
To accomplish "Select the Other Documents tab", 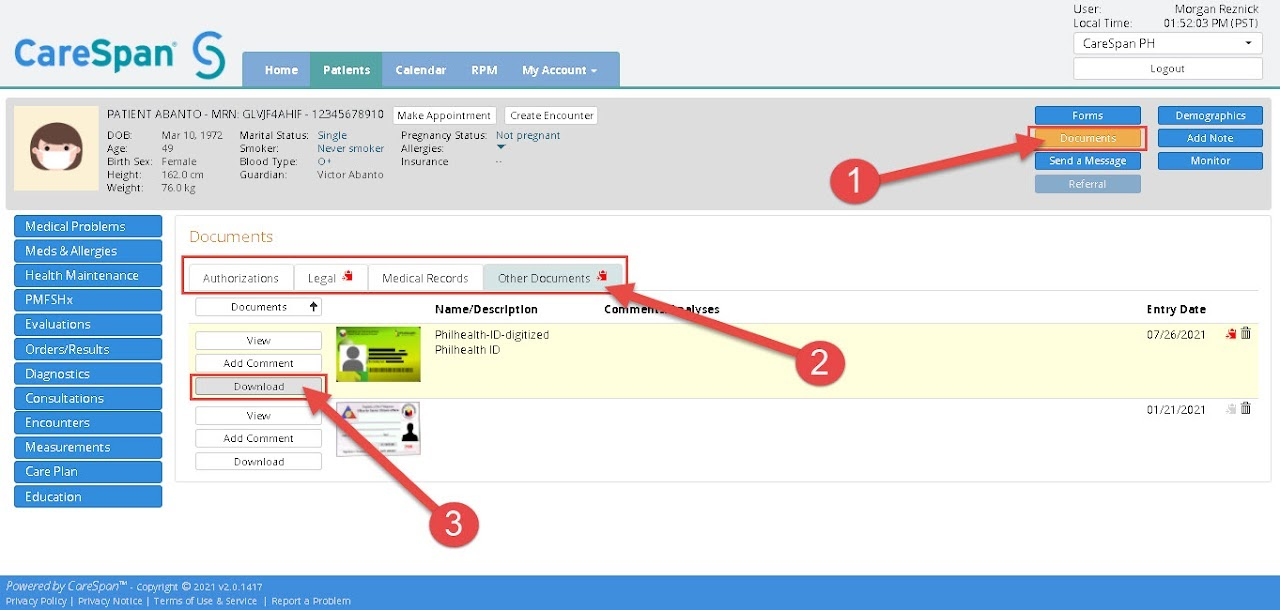I will (552, 278).
